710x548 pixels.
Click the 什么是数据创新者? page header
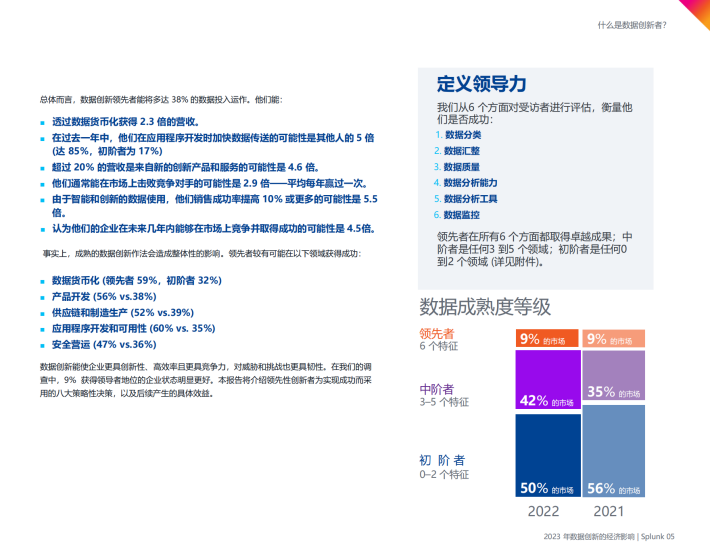click(x=632, y=25)
